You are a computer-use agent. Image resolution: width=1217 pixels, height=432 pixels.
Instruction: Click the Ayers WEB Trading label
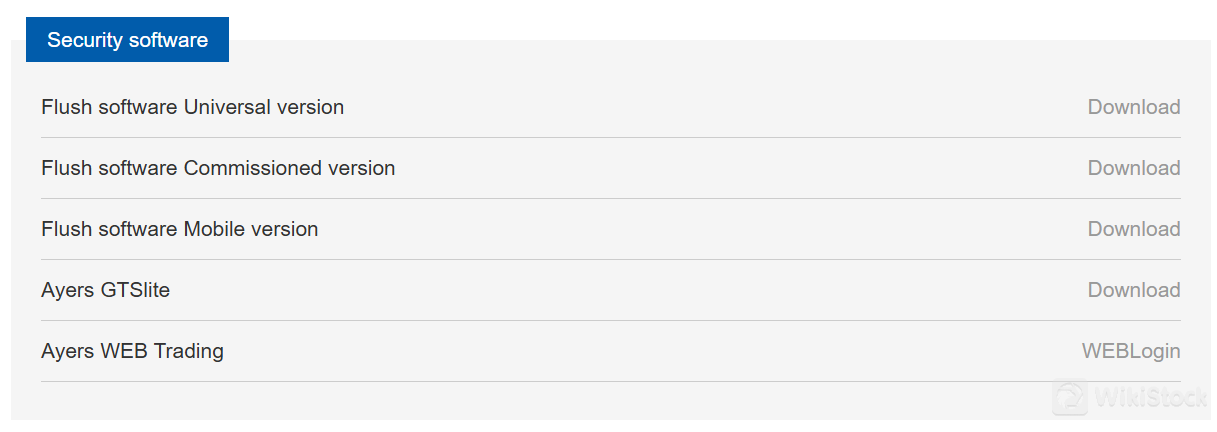[133, 351]
